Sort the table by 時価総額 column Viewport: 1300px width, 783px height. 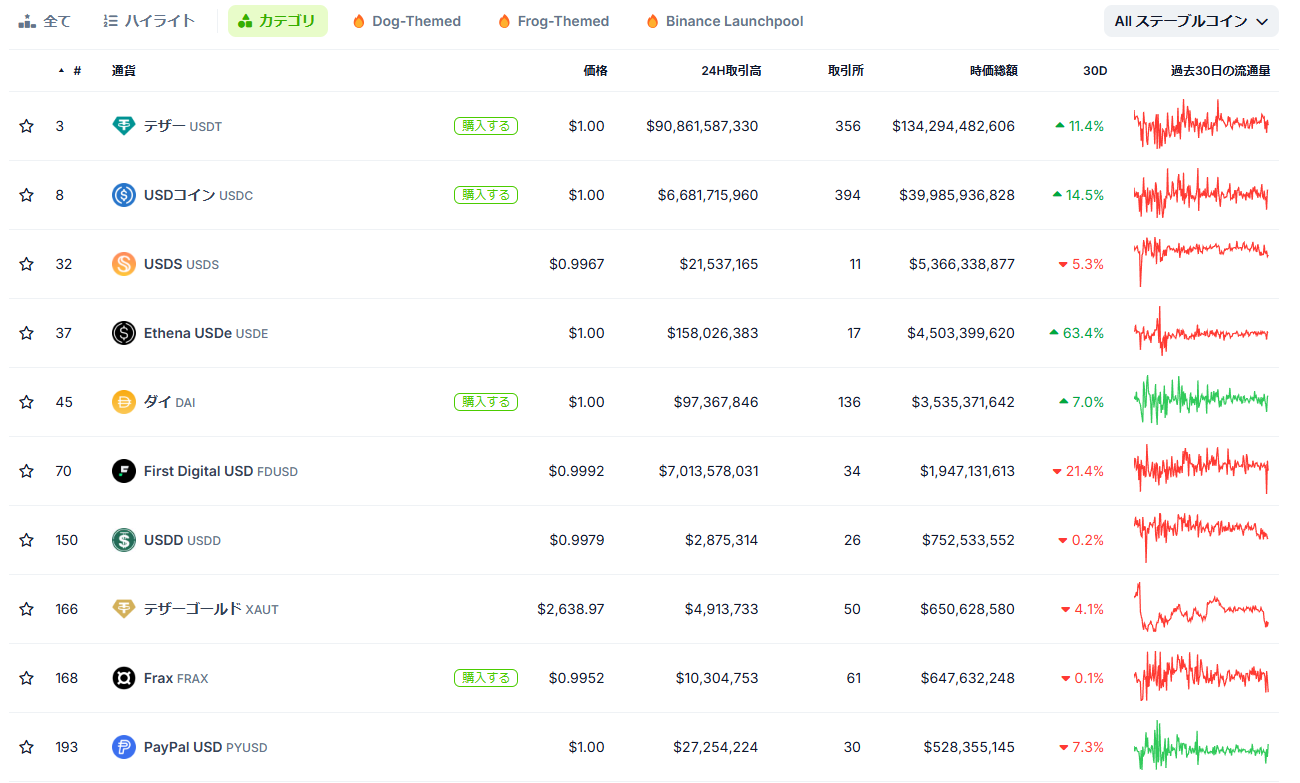coord(993,71)
